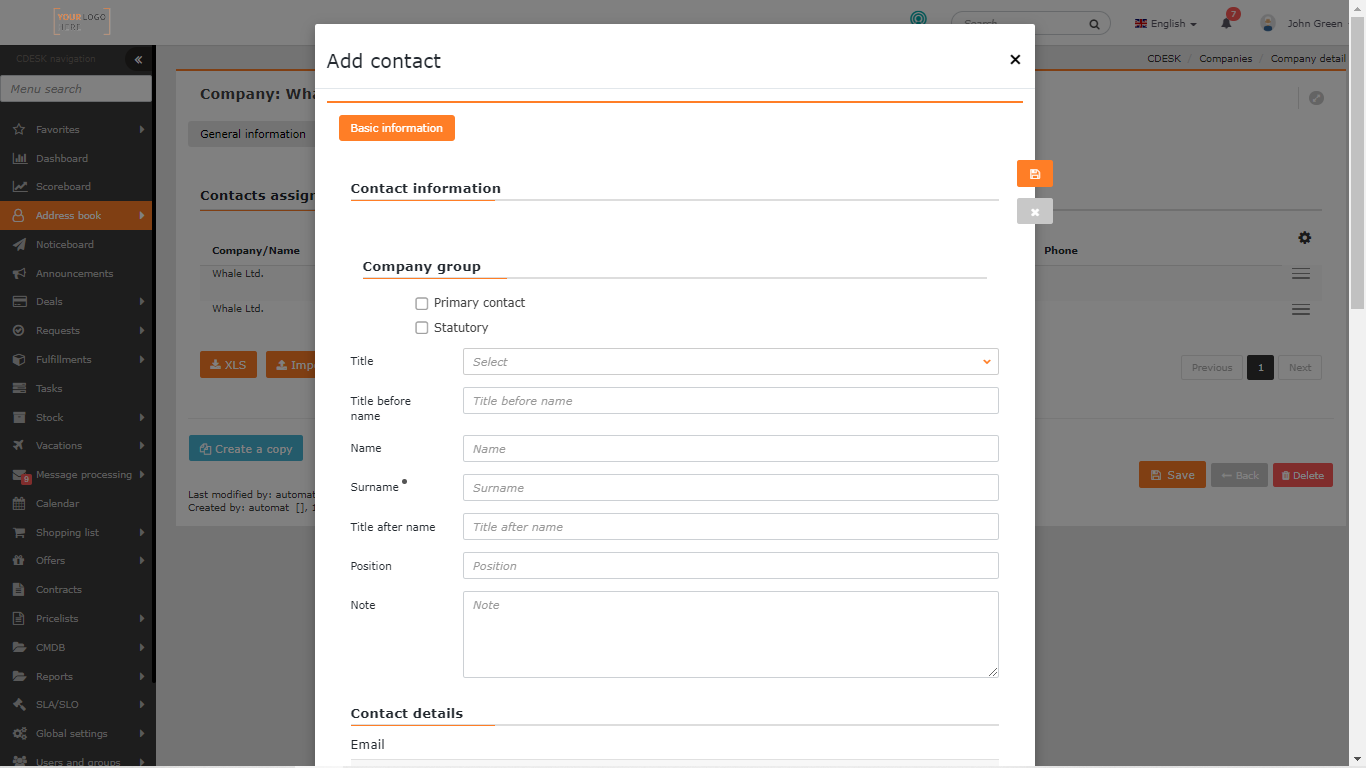Click the Previous pagination button
This screenshot has height=768, width=1366.
(1212, 368)
